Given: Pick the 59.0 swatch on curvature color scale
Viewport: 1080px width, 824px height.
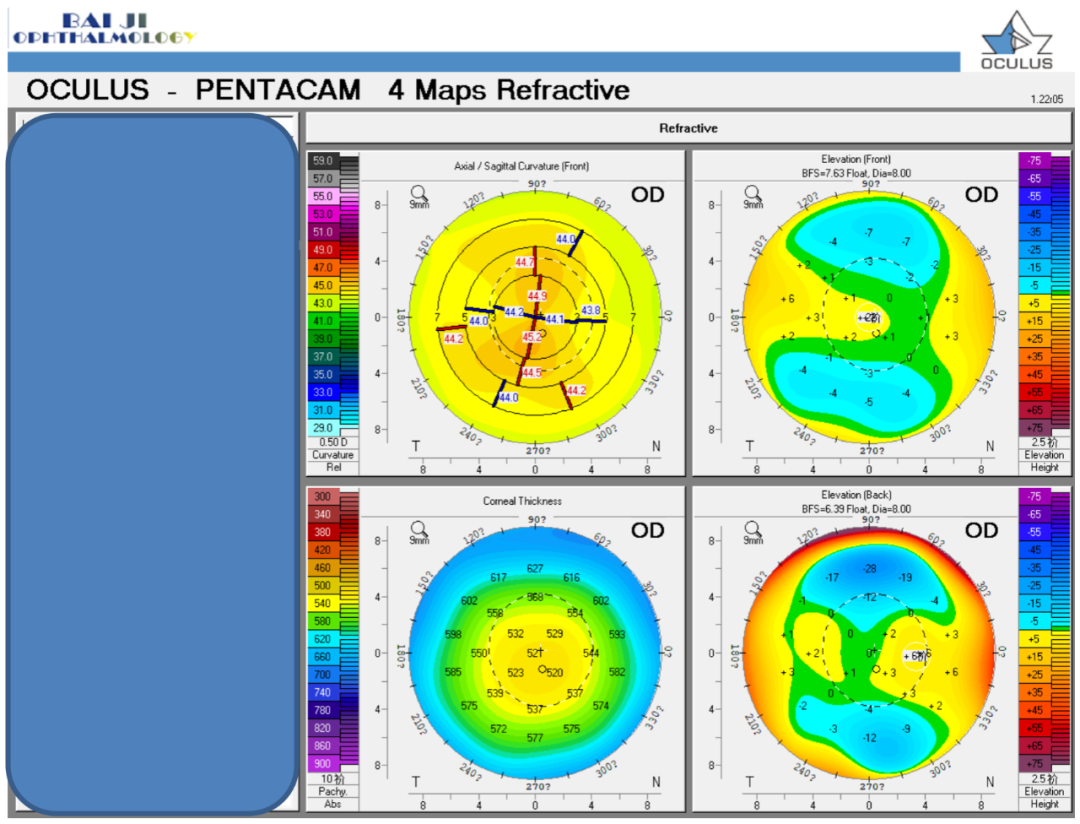Looking at the screenshot, I should (x=323, y=160).
